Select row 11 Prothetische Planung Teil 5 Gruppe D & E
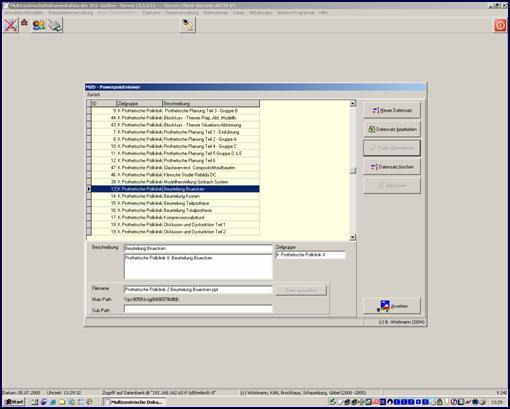Screen dimensions: 510x409 pyautogui.click(x=175, y=153)
